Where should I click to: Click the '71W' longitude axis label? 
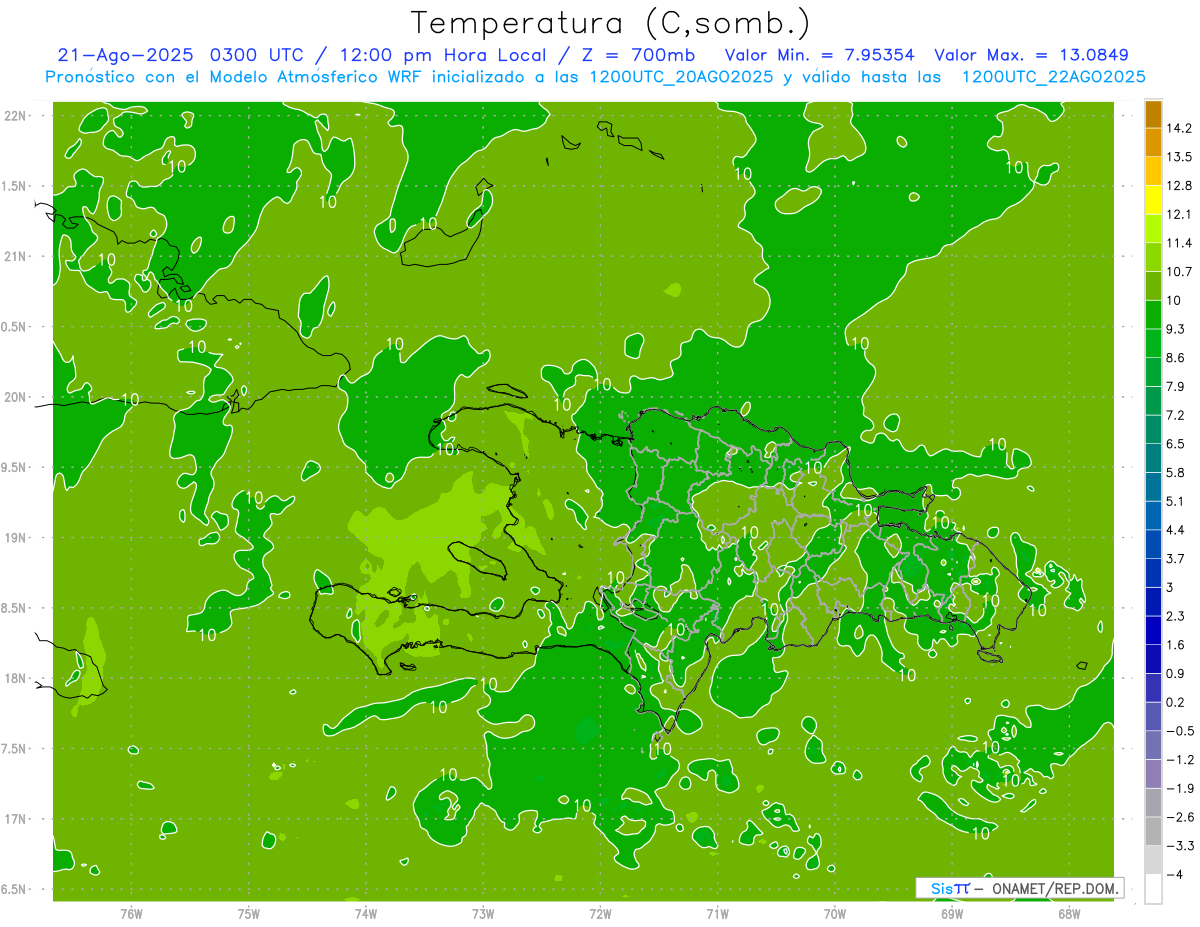click(x=717, y=914)
